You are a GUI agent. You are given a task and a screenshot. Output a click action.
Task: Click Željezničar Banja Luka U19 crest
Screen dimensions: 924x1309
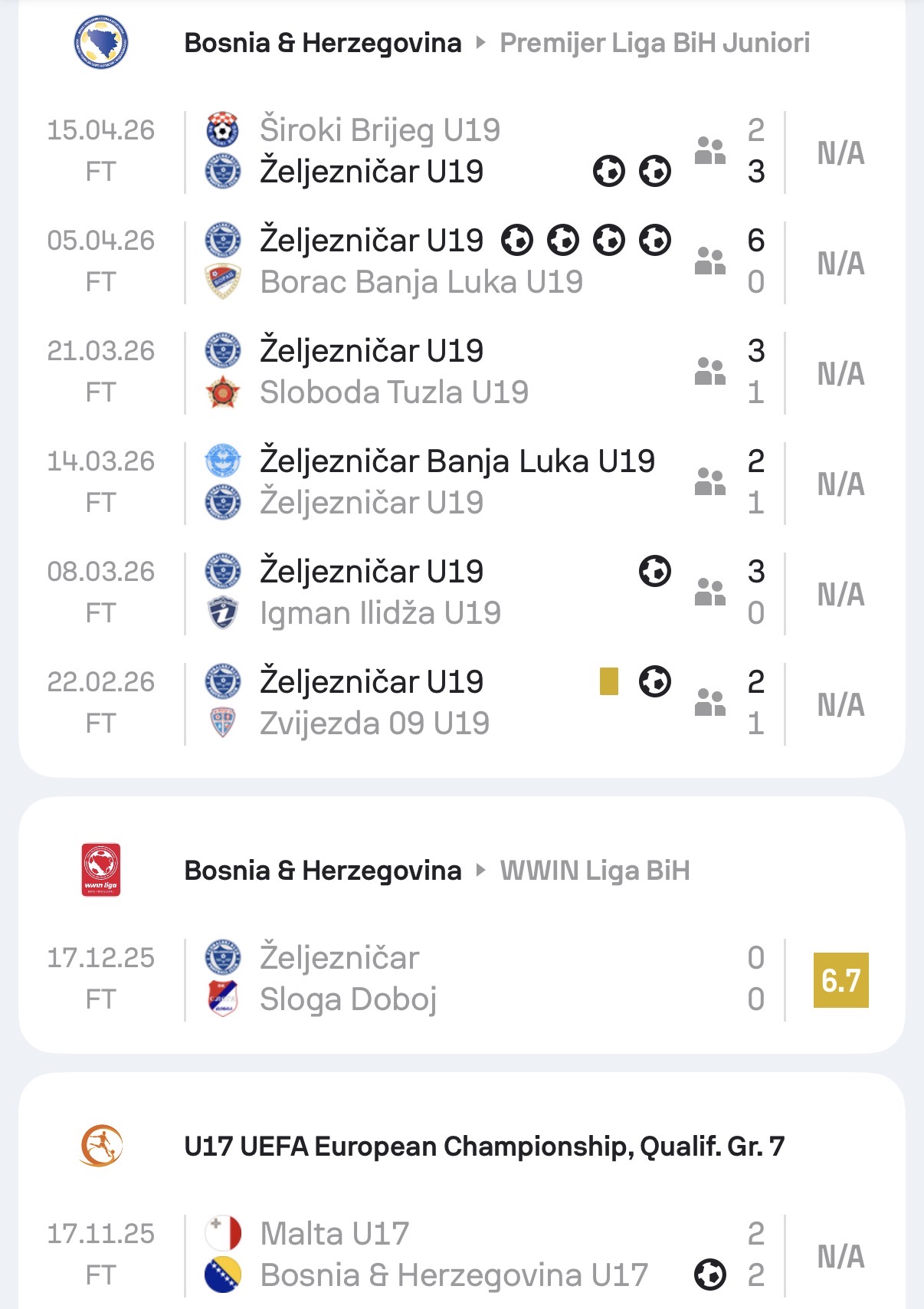(x=223, y=461)
